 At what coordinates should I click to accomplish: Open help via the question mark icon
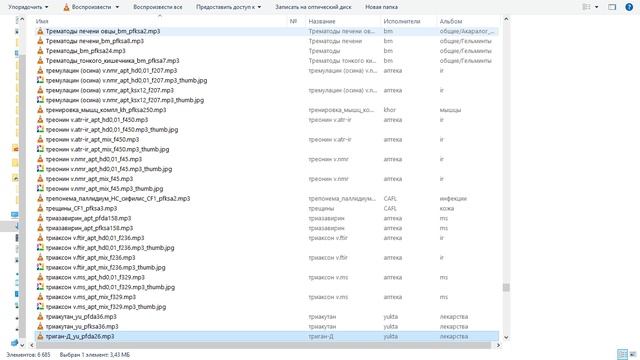[629, 7]
